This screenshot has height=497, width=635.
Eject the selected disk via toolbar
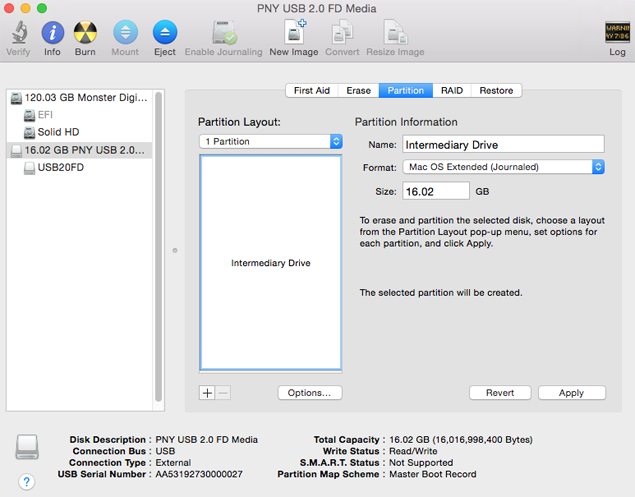pos(165,32)
